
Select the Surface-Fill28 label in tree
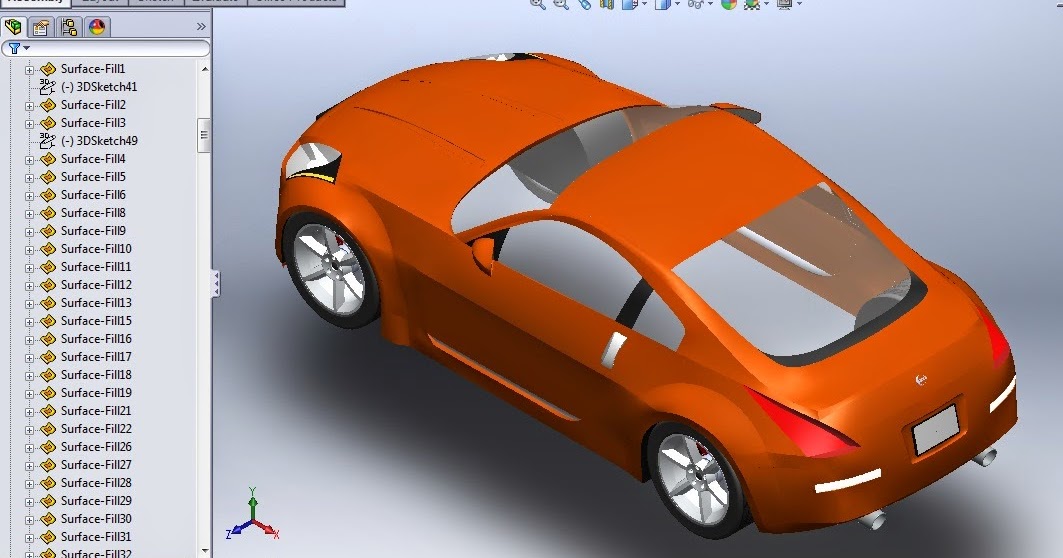click(x=96, y=482)
